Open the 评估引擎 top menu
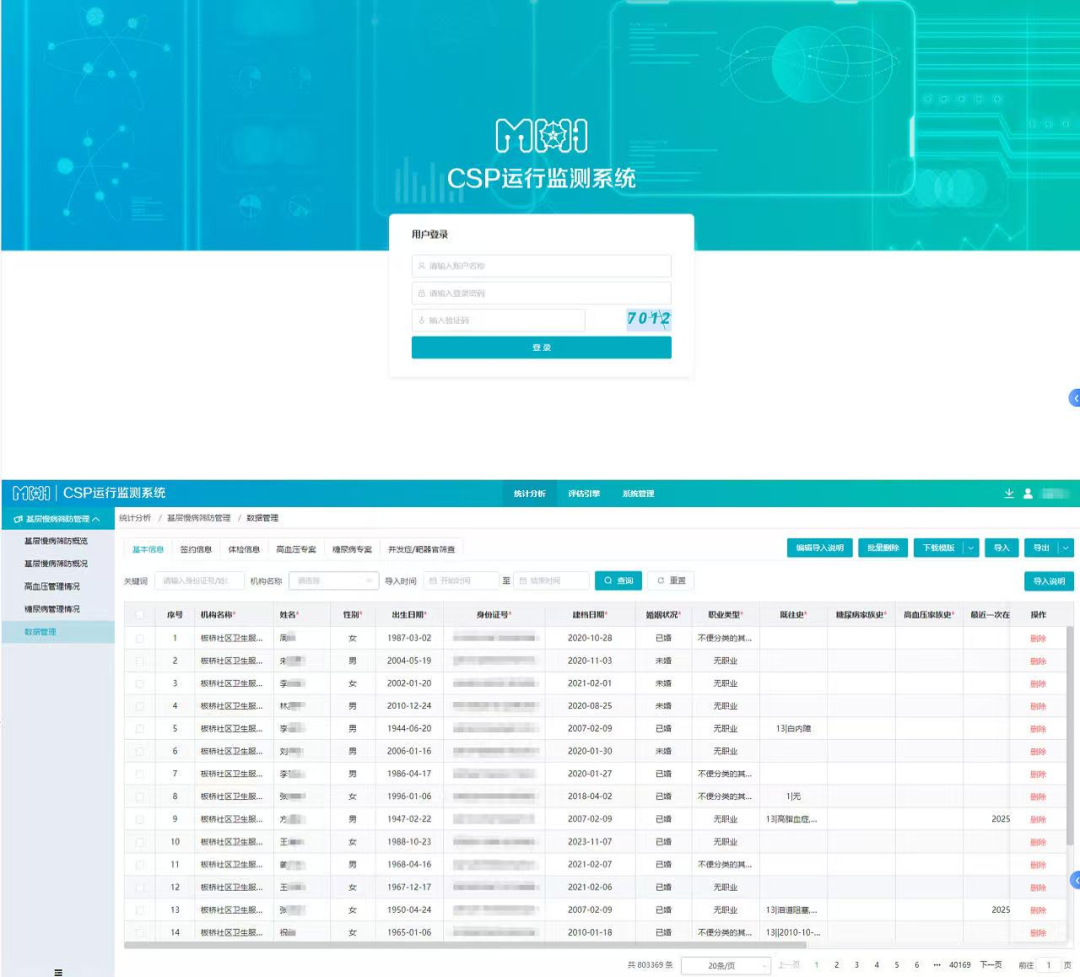The height and width of the screenshot is (977, 1080). pos(583,493)
